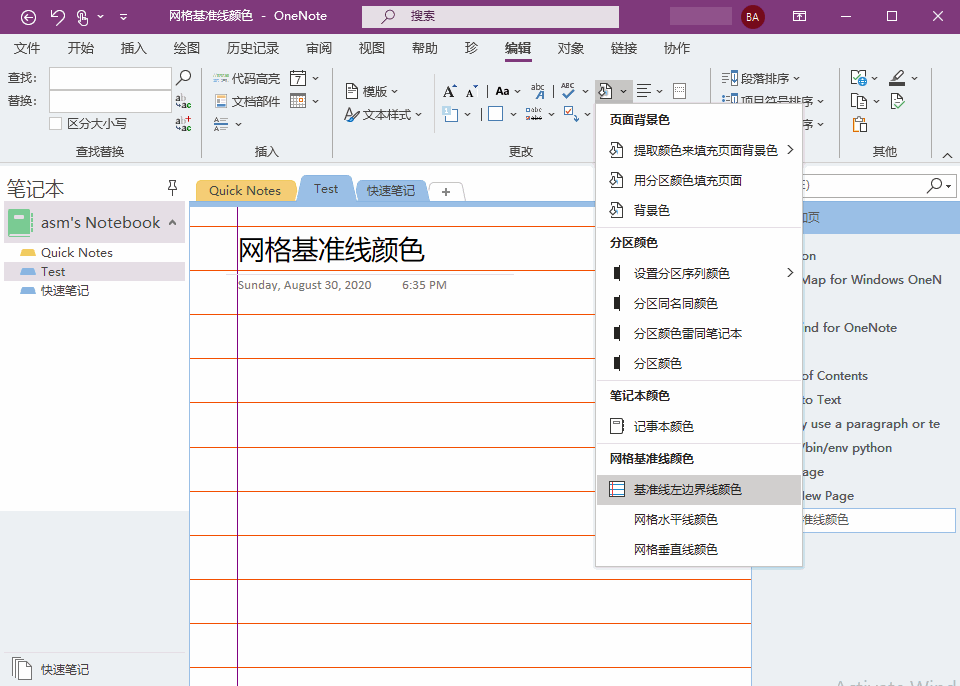
Task: Select the 背景色 menu item
Action: click(x=699, y=210)
